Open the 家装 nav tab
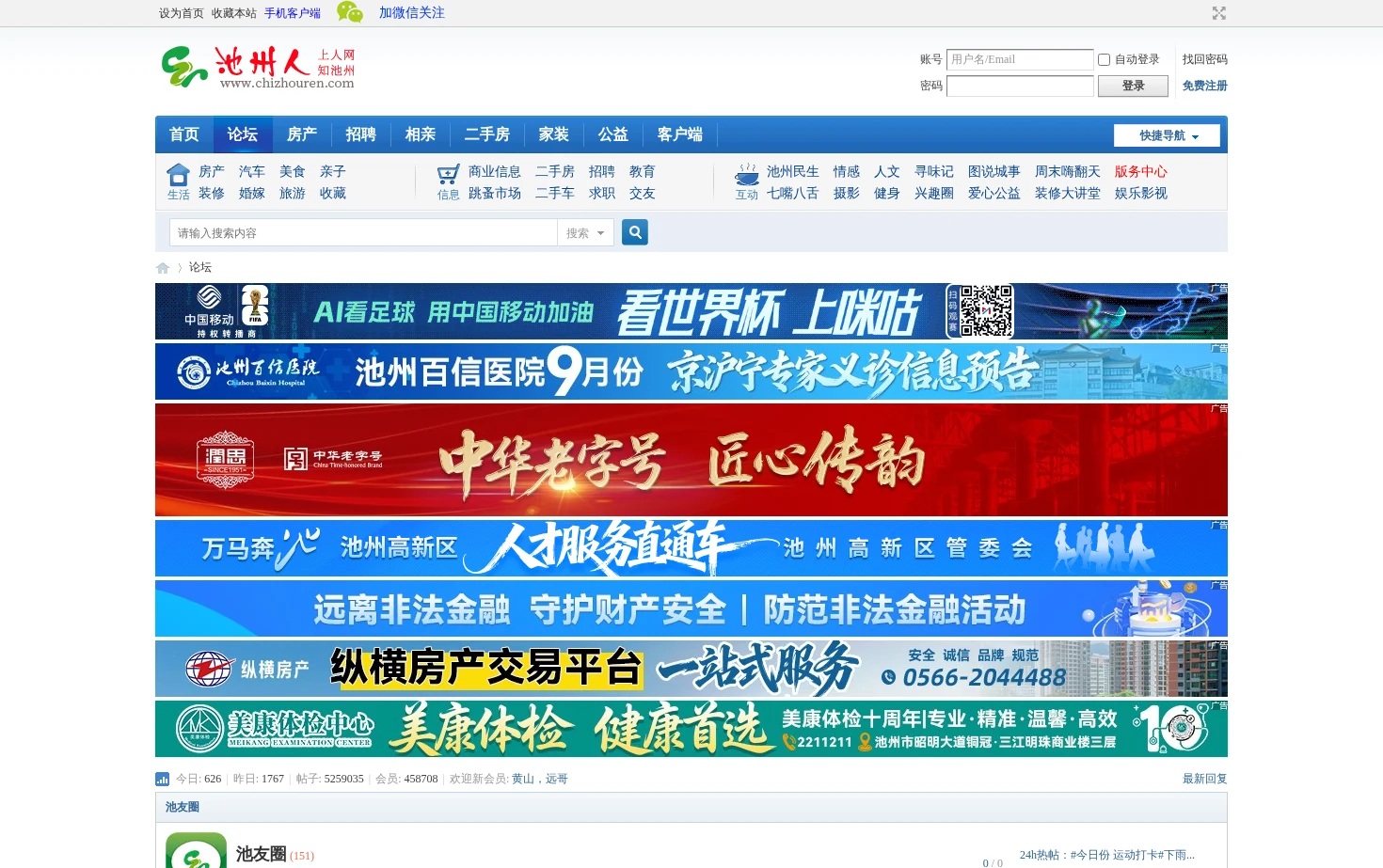Image resolution: width=1383 pixels, height=868 pixels. coord(554,134)
